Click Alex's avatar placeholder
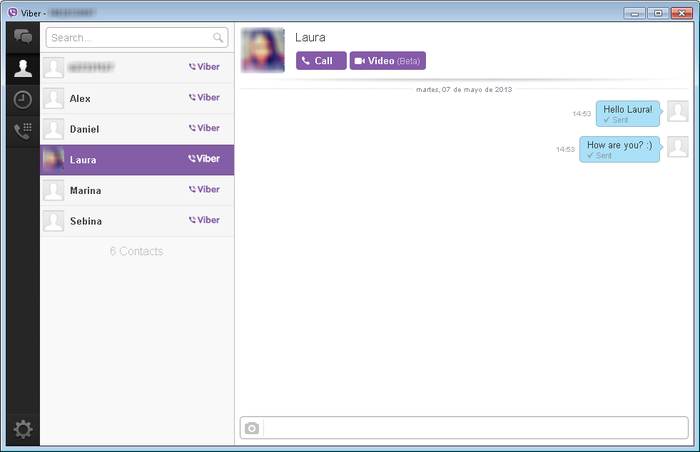The width and height of the screenshot is (700, 452). (x=54, y=98)
